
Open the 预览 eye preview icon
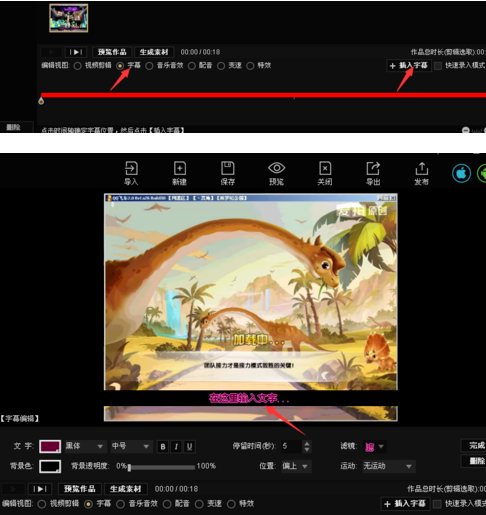coord(276,173)
